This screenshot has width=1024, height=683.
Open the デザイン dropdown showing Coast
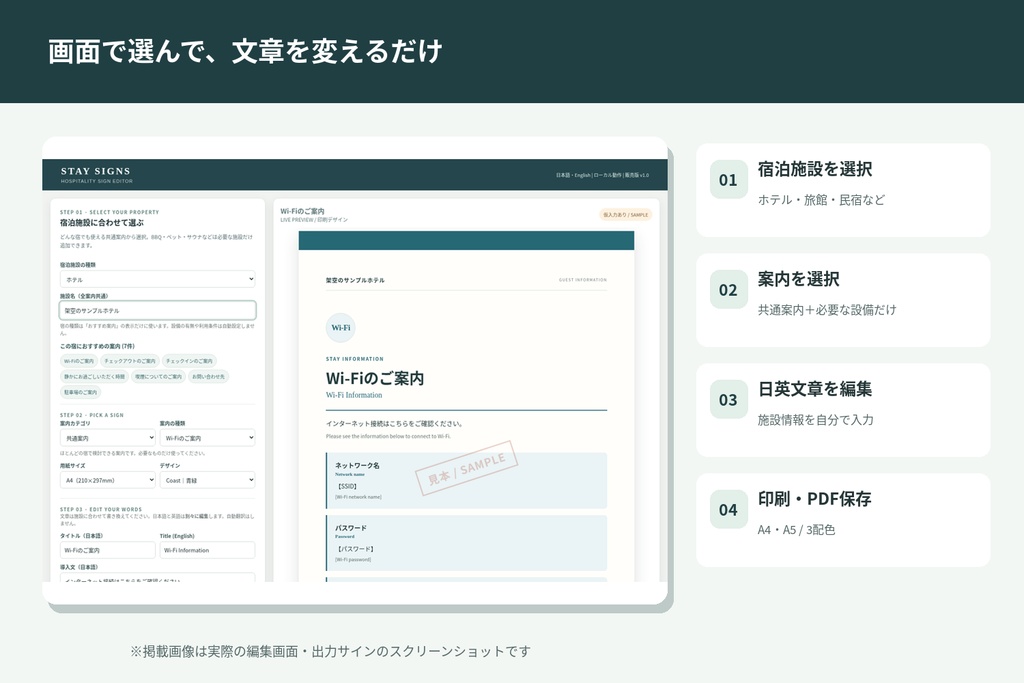tap(207, 480)
